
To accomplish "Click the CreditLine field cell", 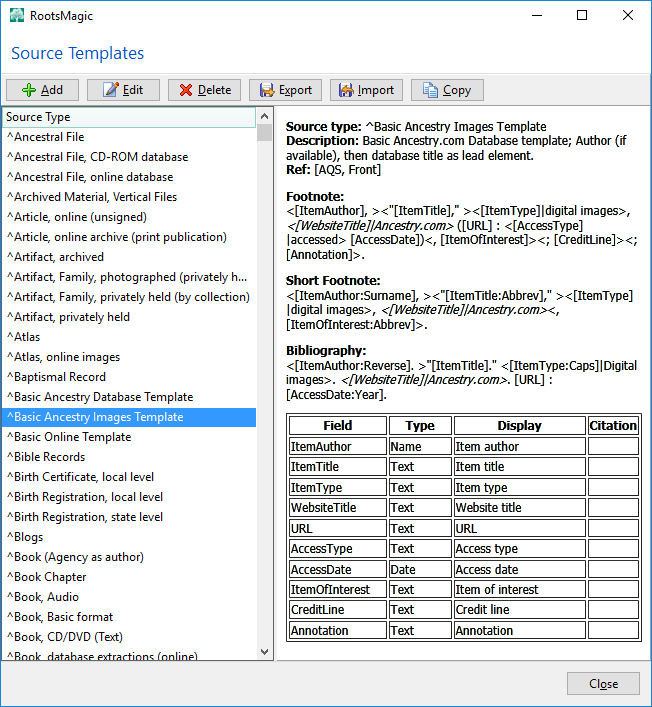I will [x=338, y=609].
